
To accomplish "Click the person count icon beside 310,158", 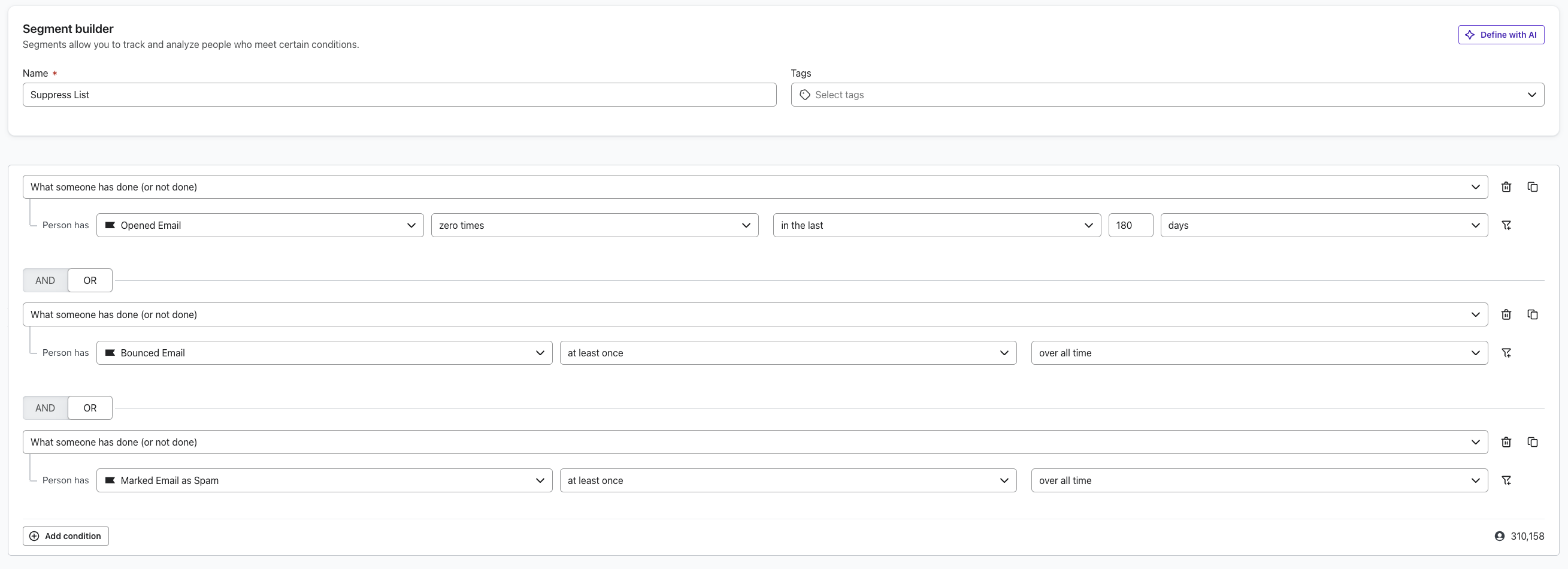I will [x=1499, y=536].
